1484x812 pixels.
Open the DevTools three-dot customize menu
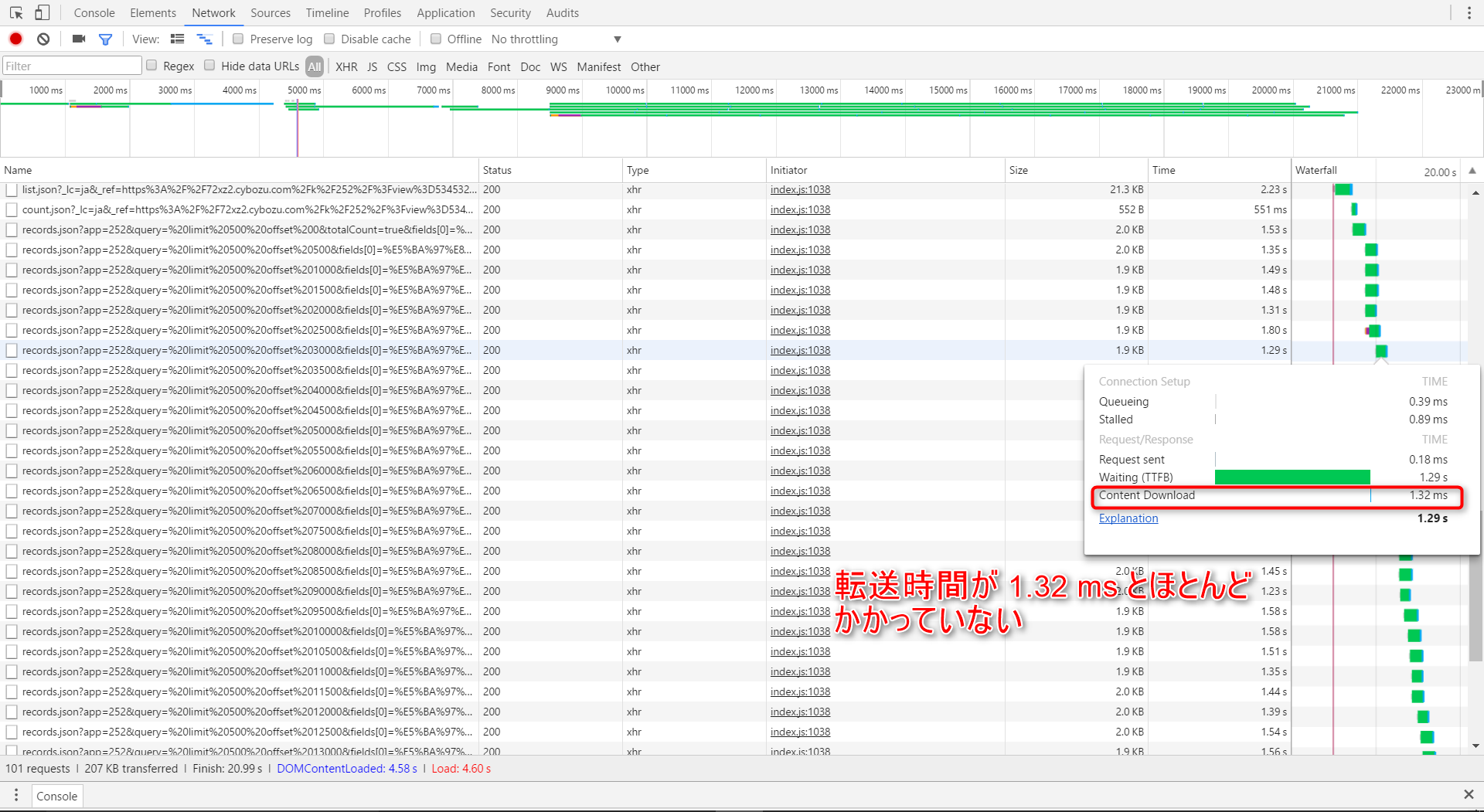coord(1469,13)
